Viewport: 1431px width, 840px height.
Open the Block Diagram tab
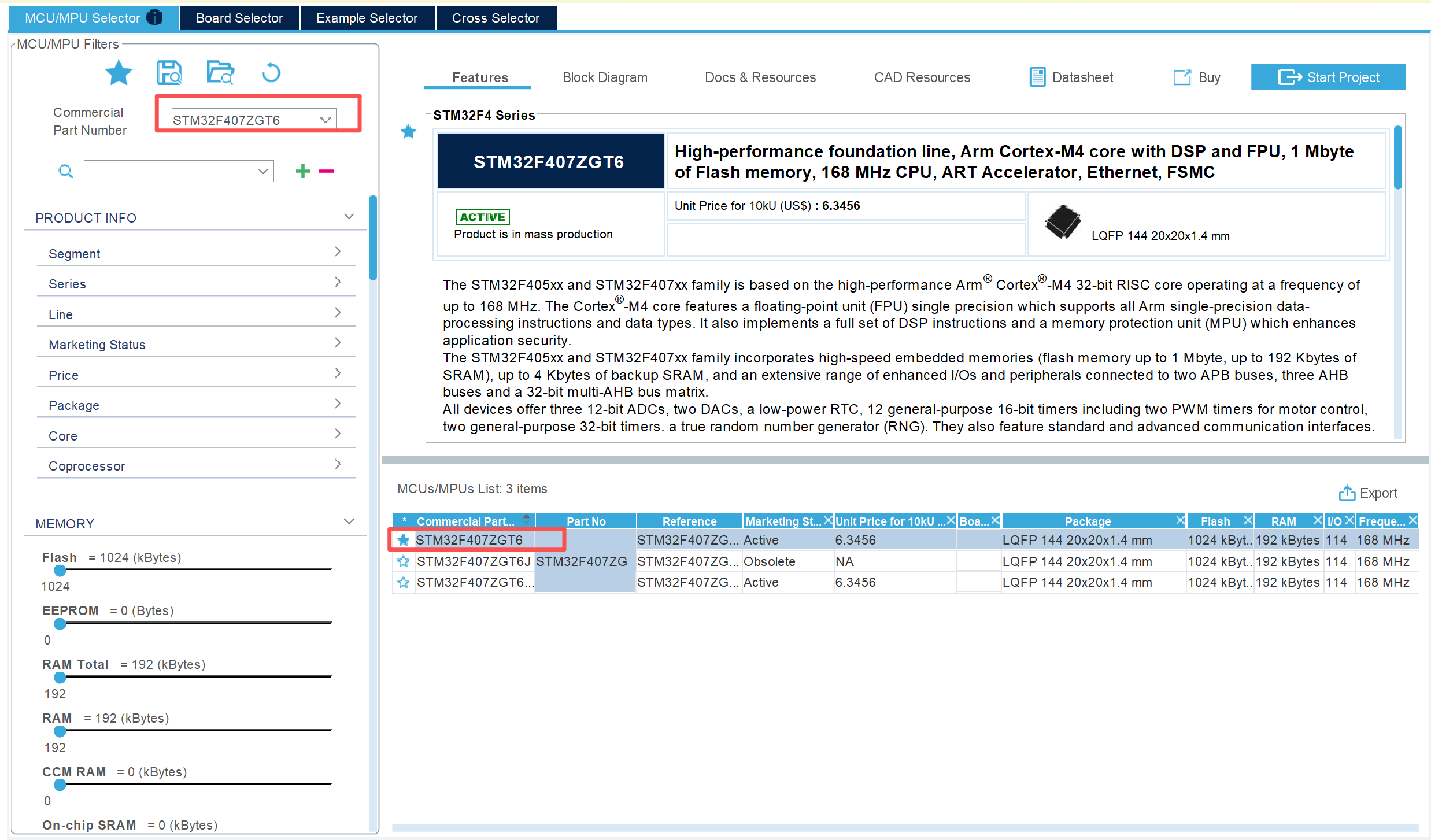(x=605, y=77)
